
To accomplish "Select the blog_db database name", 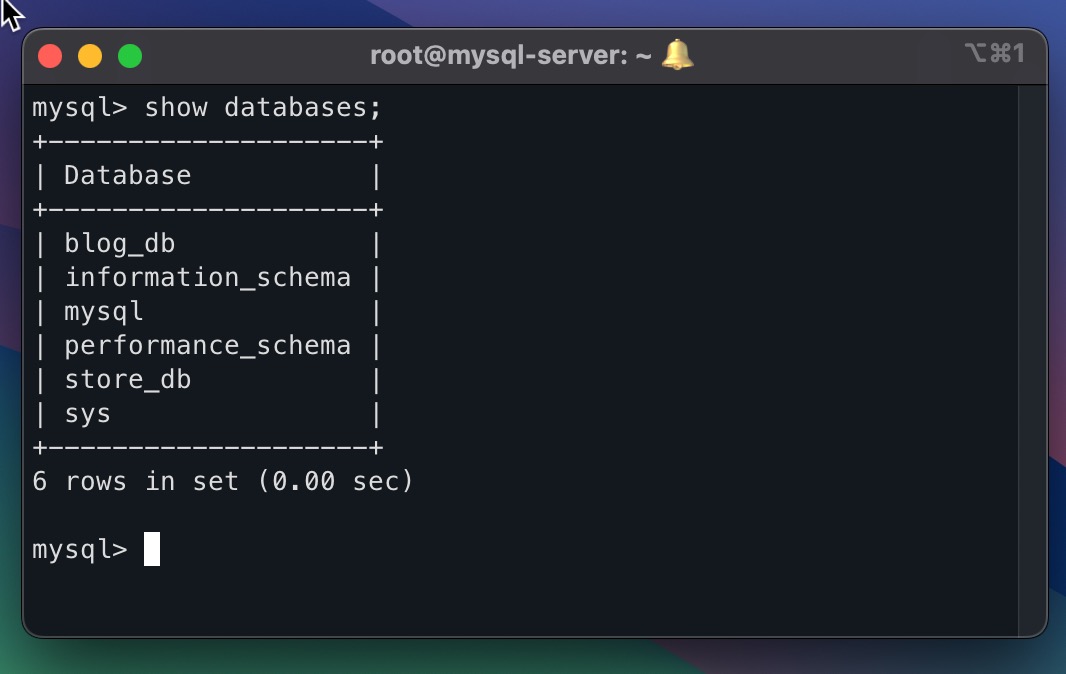I will click(118, 243).
